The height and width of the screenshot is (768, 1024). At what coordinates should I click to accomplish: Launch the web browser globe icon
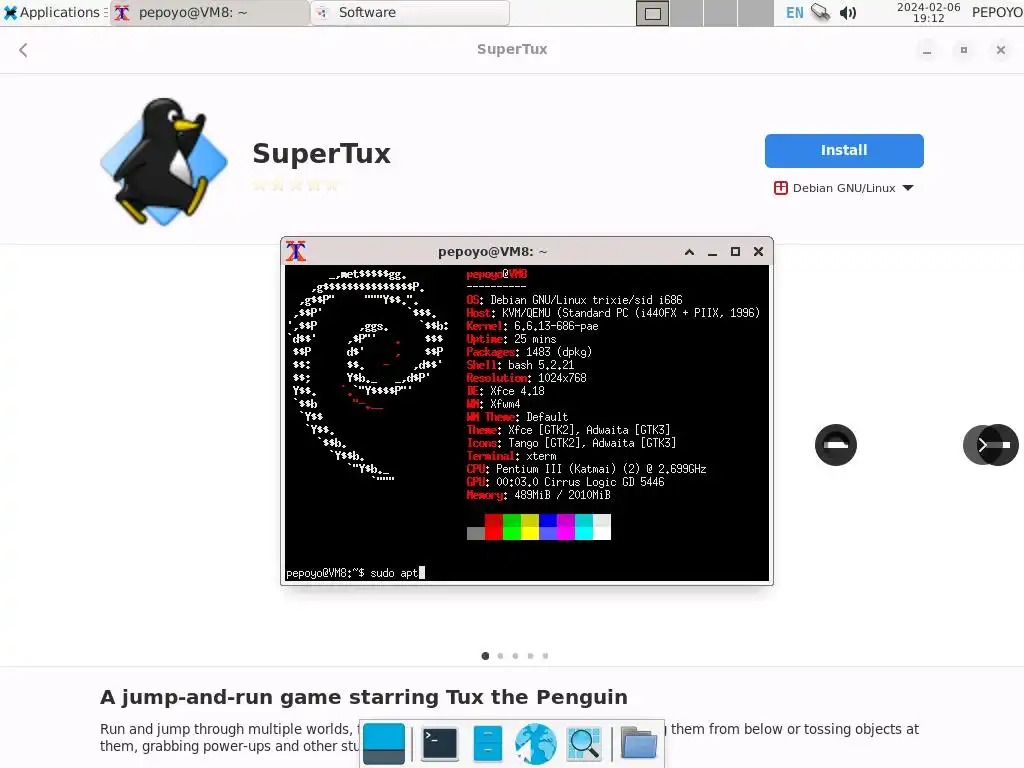[536, 744]
